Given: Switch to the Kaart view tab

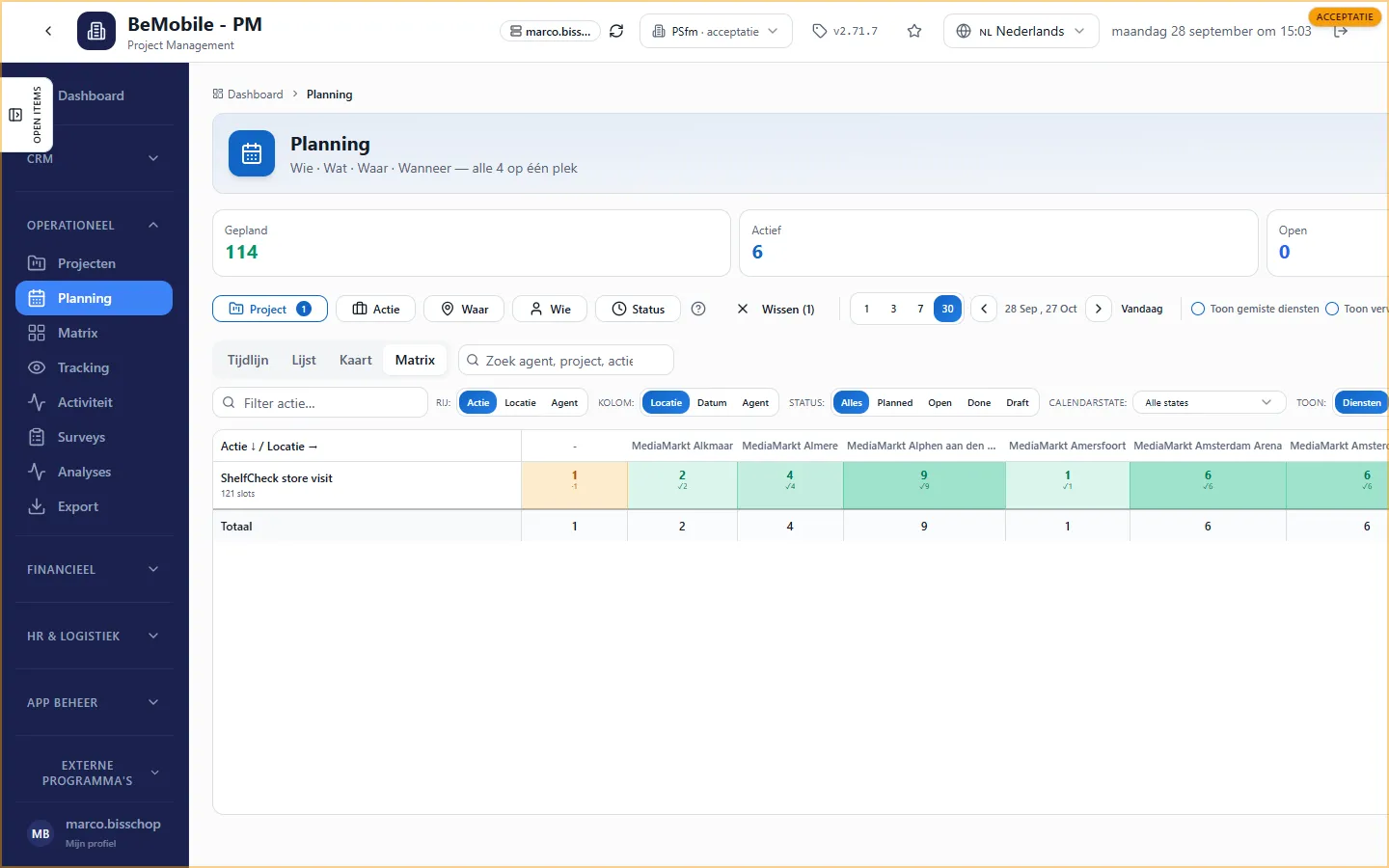Looking at the screenshot, I should [x=355, y=360].
